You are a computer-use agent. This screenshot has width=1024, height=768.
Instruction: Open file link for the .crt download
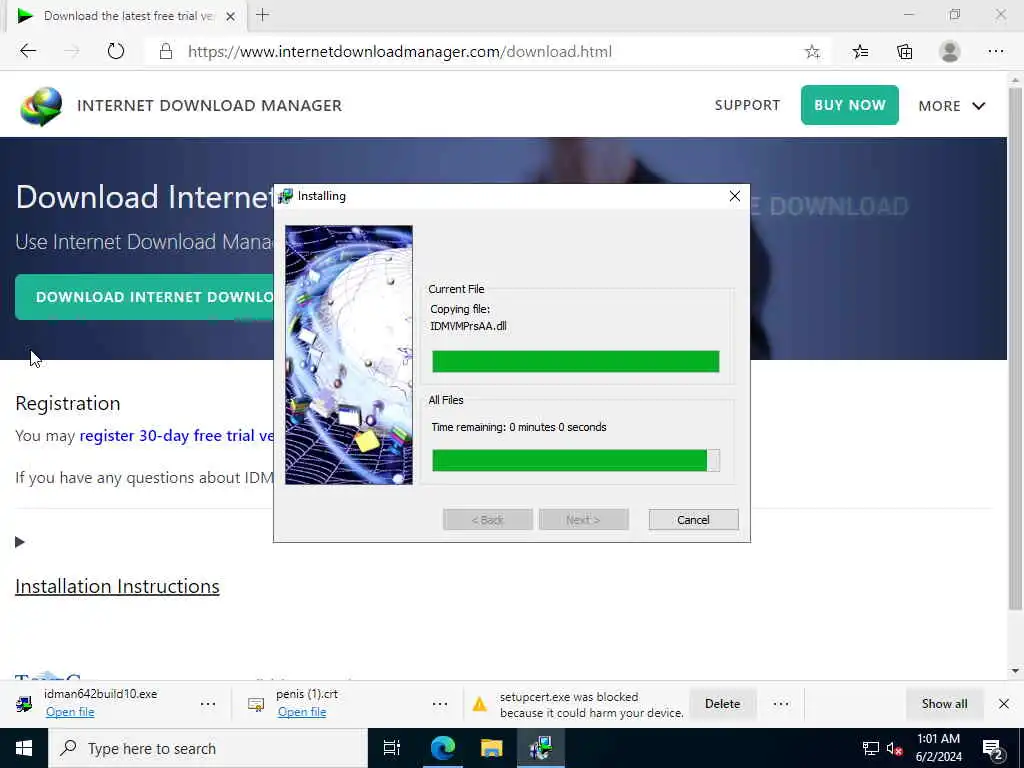tap(302, 712)
